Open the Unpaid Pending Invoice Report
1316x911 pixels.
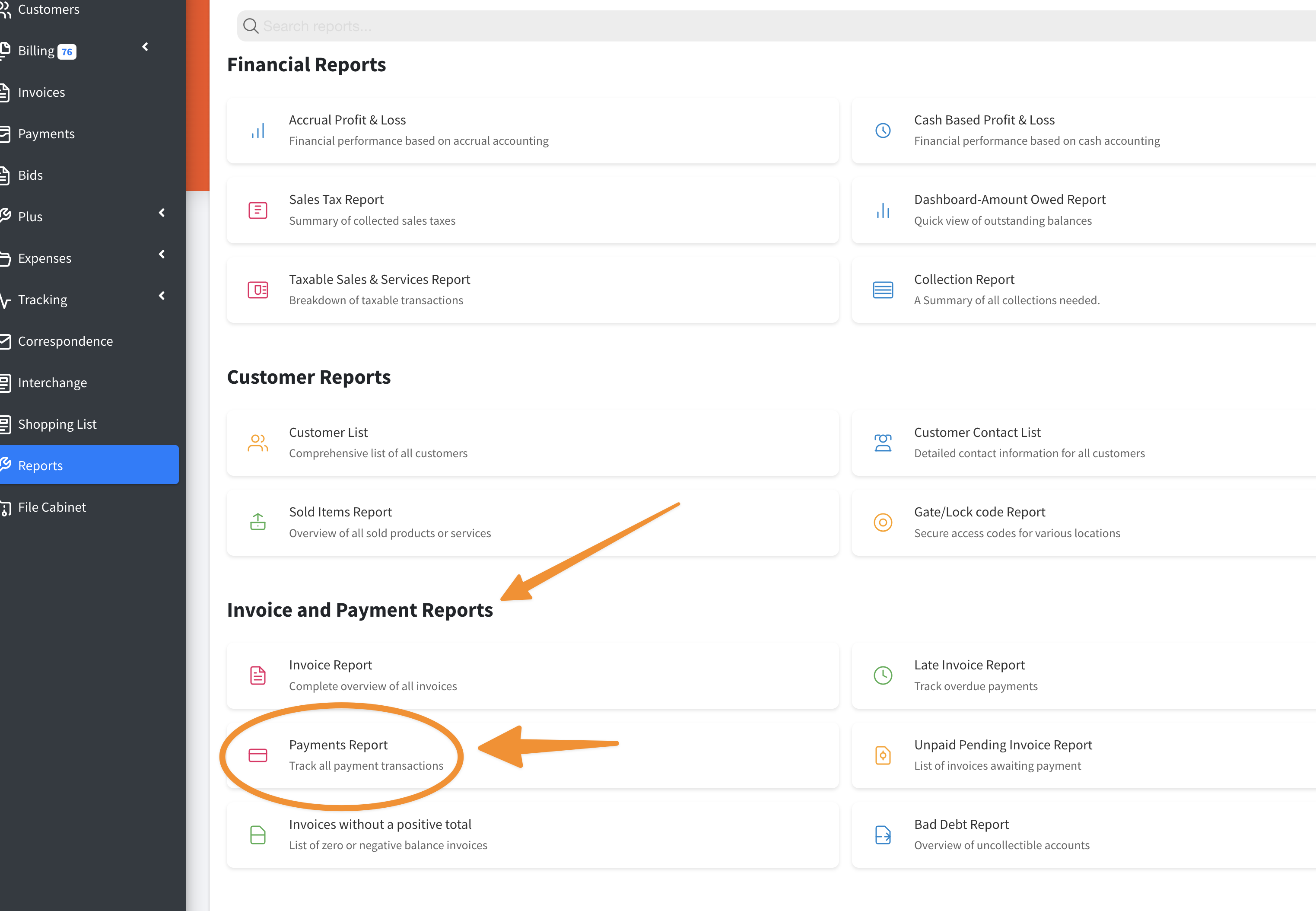click(x=1003, y=745)
